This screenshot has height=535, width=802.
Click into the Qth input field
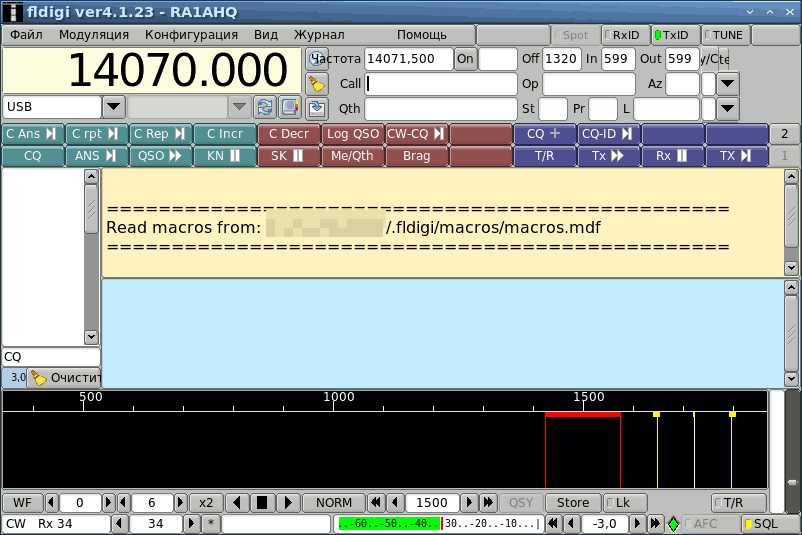point(441,108)
